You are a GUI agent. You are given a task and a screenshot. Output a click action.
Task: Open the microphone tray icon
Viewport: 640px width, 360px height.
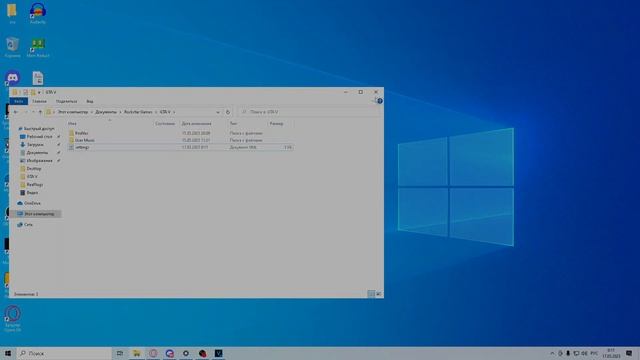(568, 353)
